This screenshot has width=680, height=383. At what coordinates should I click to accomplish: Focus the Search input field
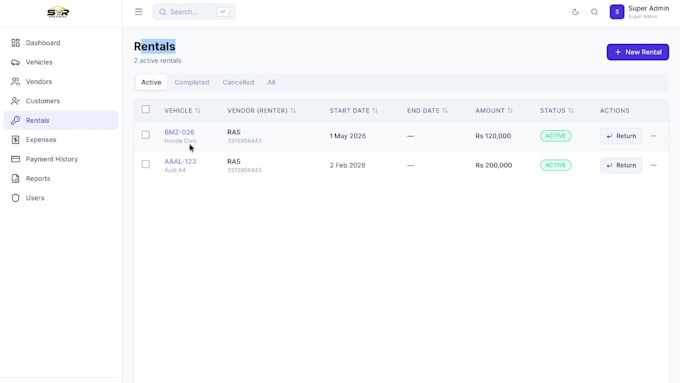point(193,12)
